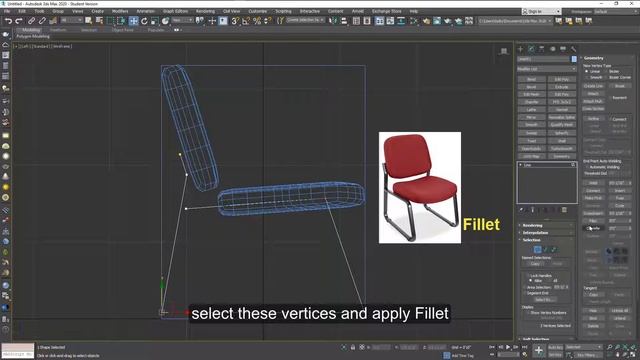Open the Modifier List dropdown
640x360 pixels.
pos(547,69)
